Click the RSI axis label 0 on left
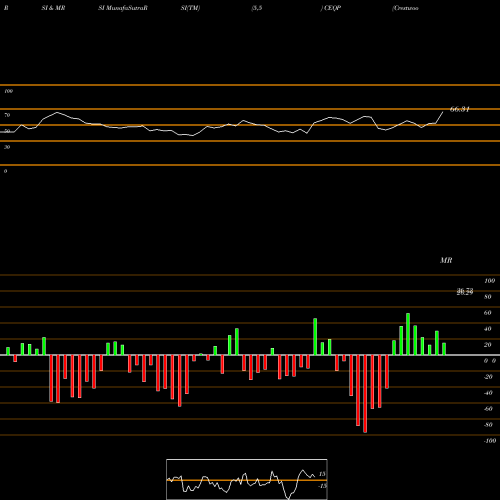The image size is (500, 500). point(5,171)
